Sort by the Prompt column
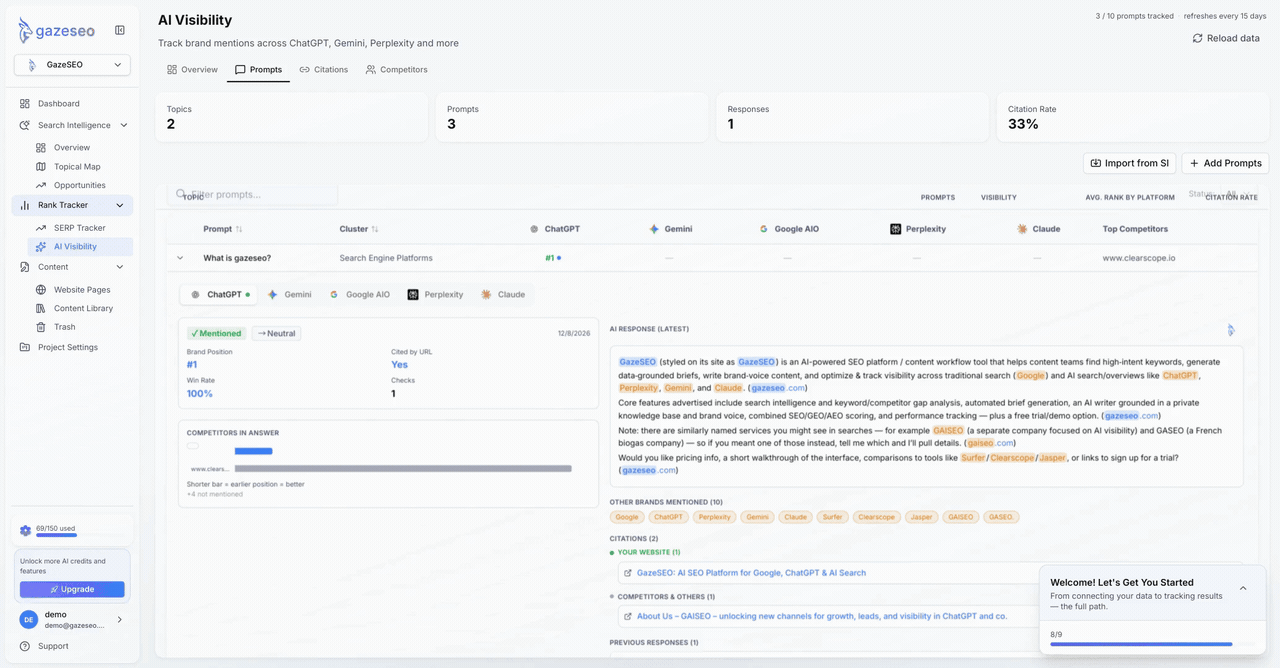The image size is (1280, 668). tap(223, 229)
